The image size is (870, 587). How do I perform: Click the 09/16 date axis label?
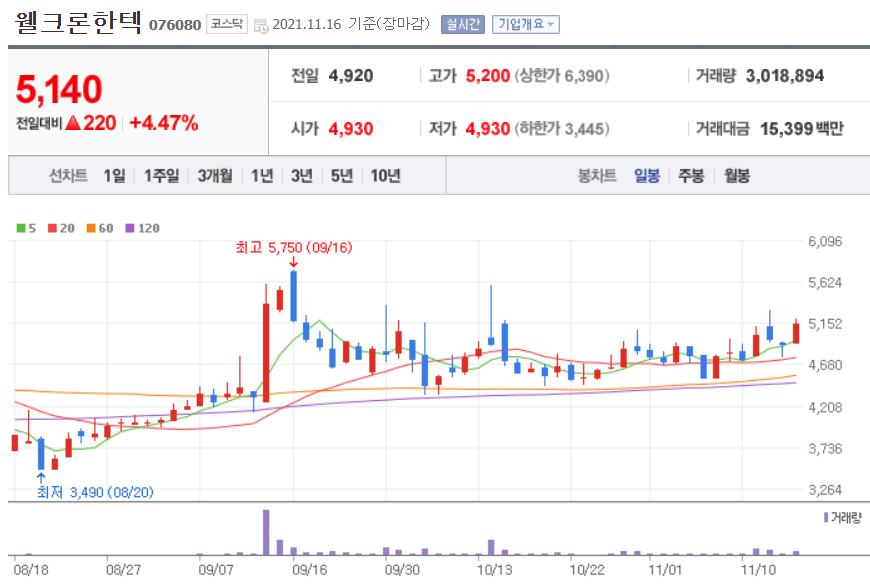310,570
